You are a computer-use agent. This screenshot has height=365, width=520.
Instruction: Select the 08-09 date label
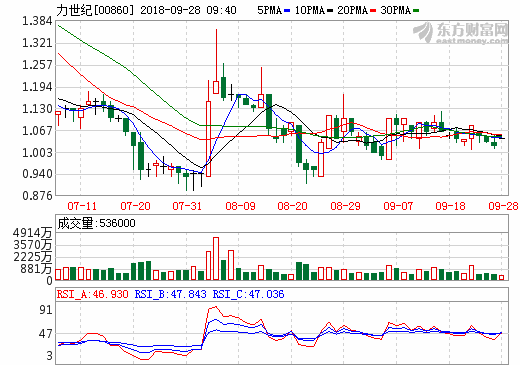240,206
